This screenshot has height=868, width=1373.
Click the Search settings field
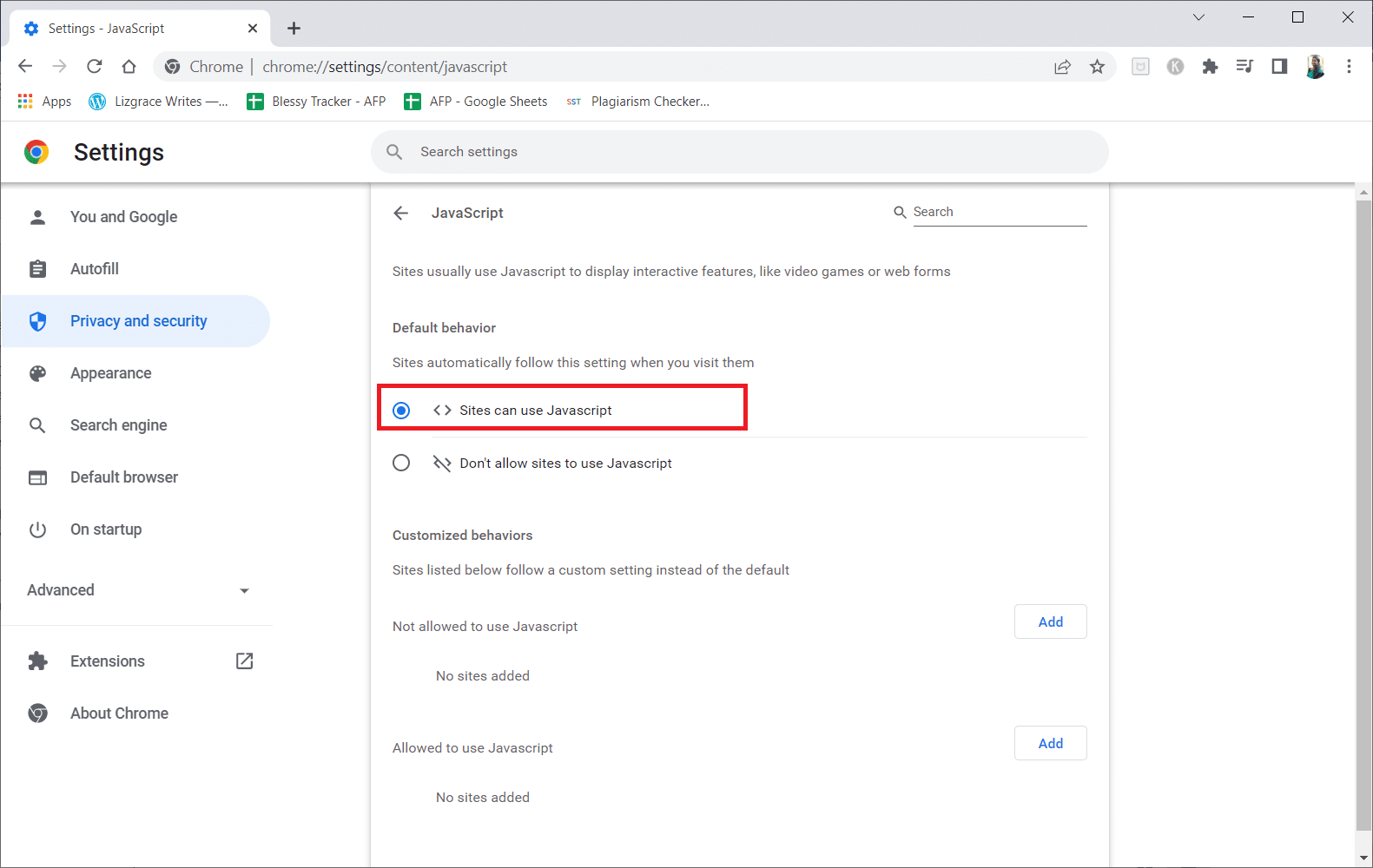pyautogui.click(x=738, y=152)
